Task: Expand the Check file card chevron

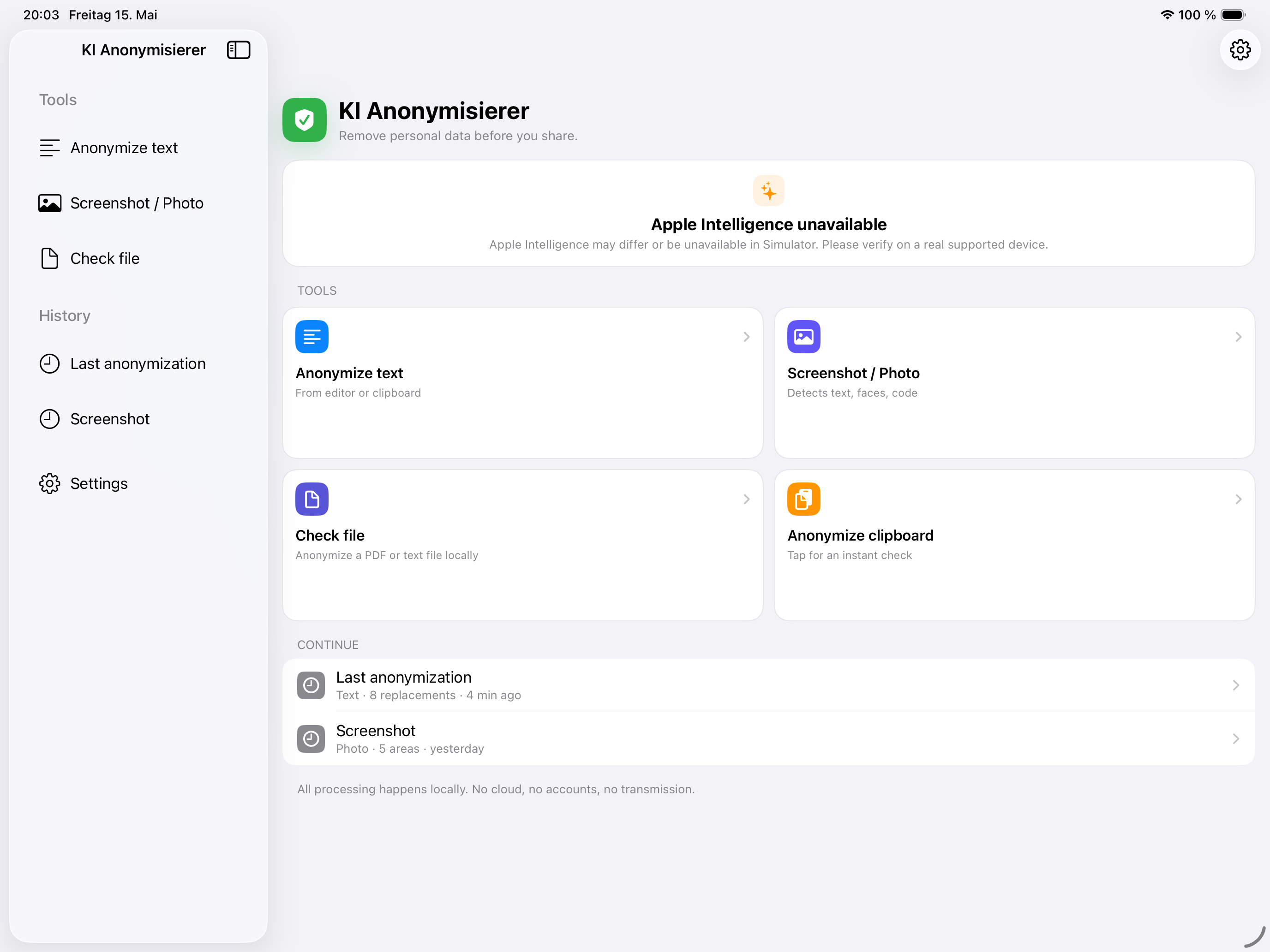Action: pyautogui.click(x=746, y=499)
